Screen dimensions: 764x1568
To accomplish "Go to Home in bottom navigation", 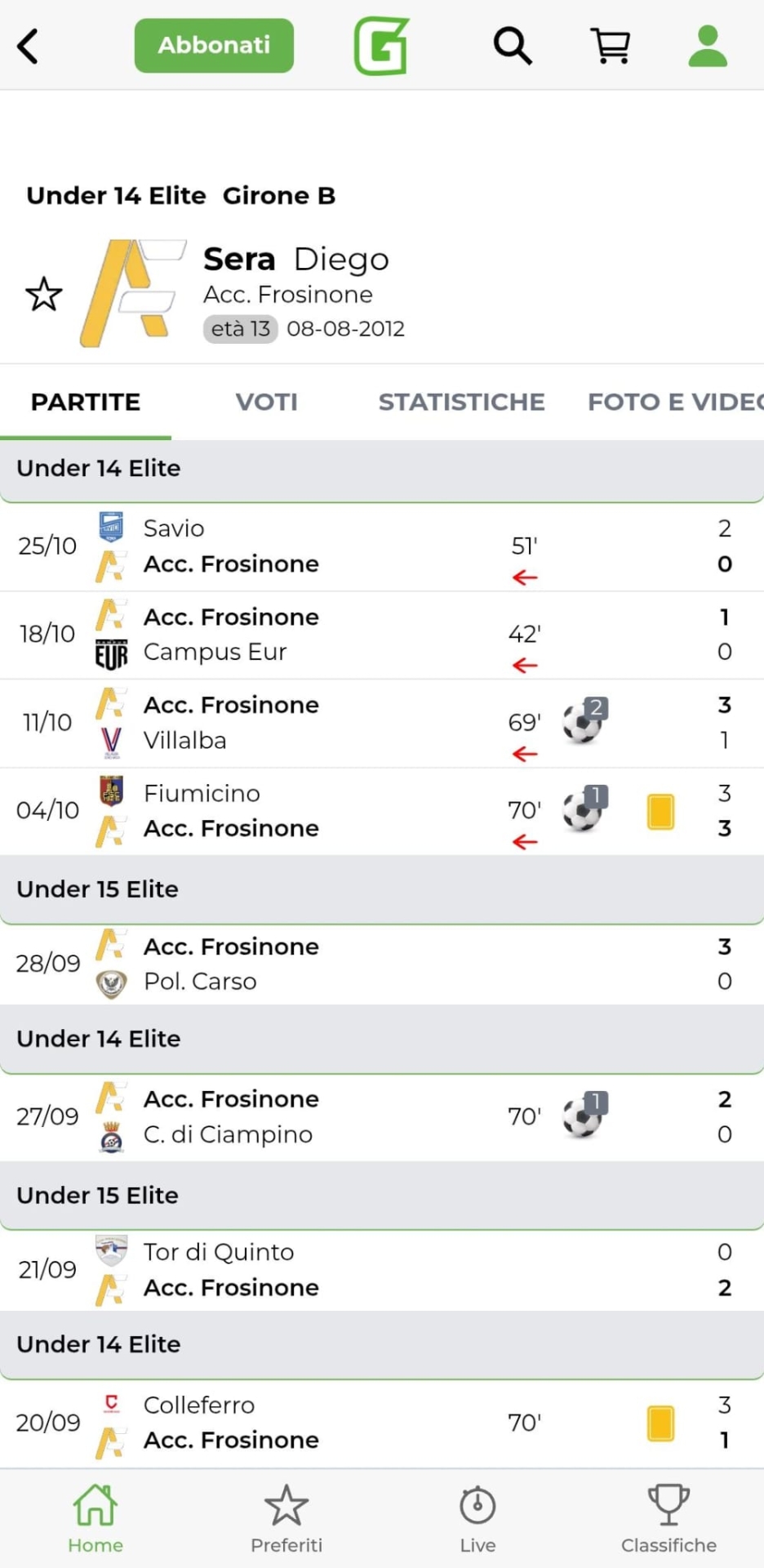I will pos(95,1518).
